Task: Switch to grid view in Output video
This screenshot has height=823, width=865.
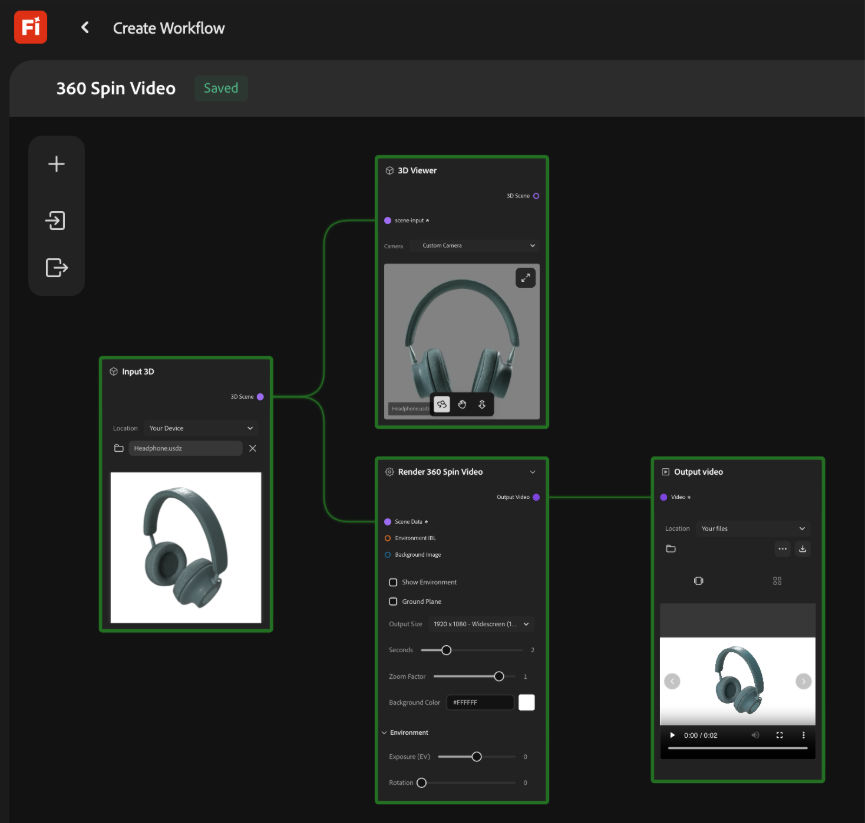Action: [x=777, y=581]
